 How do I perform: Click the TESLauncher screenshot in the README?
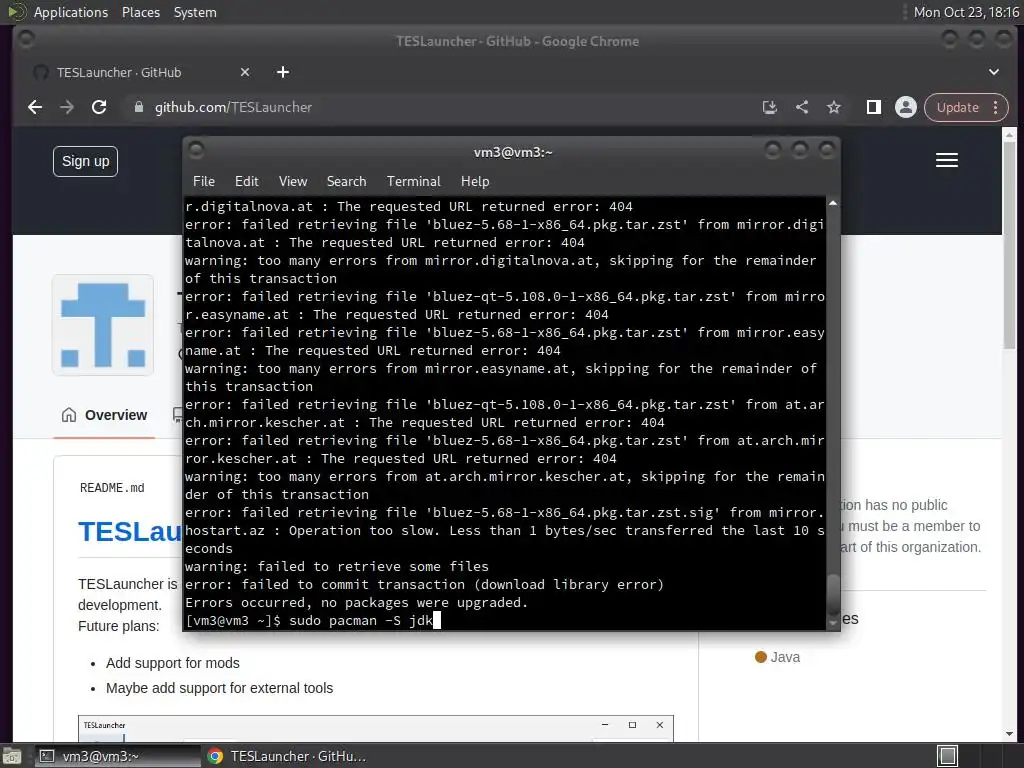pyautogui.click(x=376, y=728)
